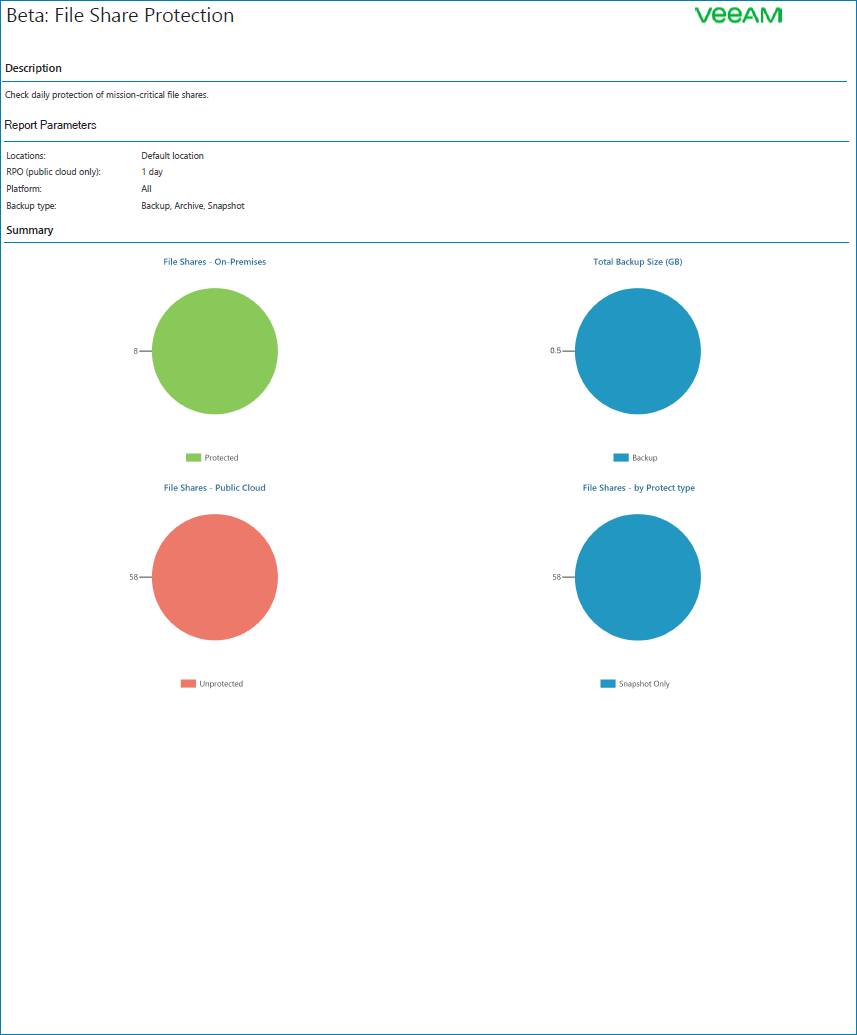Click the green Protected legend swatch

[x=193, y=457]
